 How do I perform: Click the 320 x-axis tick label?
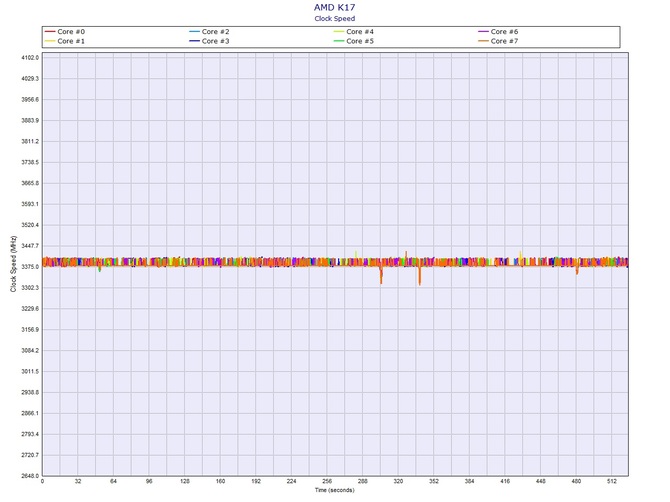[x=398, y=481]
